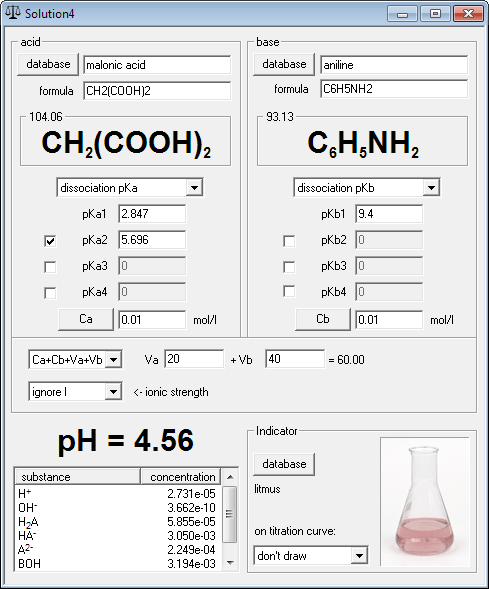Viewport: 489px width, 589px height.
Task: Enable the pKb4 checkbox
Action: coord(289,291)
